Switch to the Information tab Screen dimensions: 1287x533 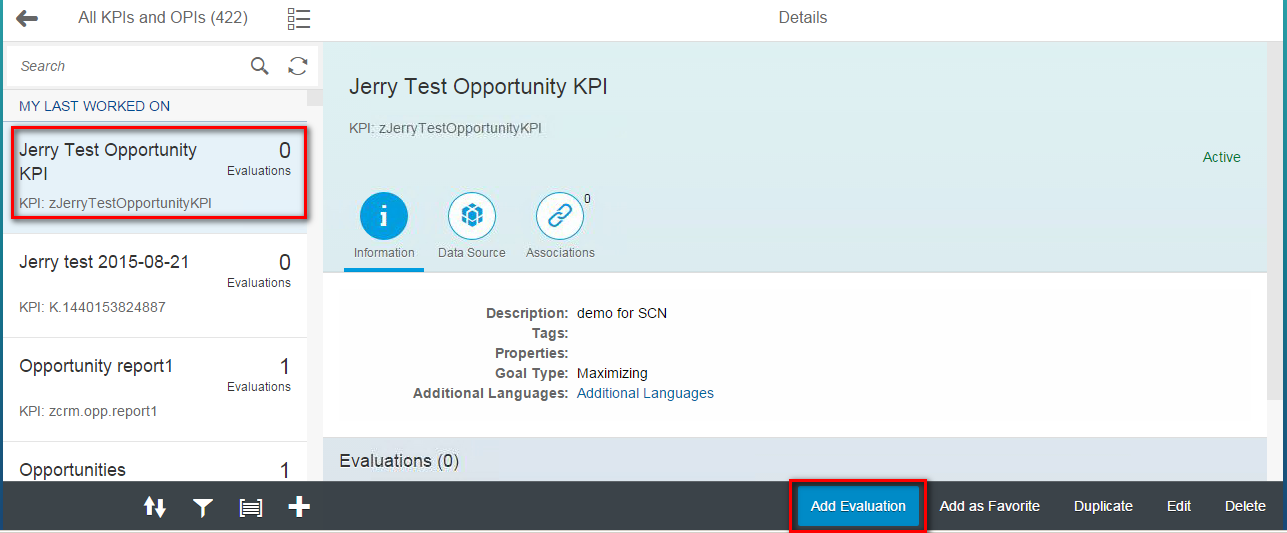pyautogui.click(x=384, y=227)
